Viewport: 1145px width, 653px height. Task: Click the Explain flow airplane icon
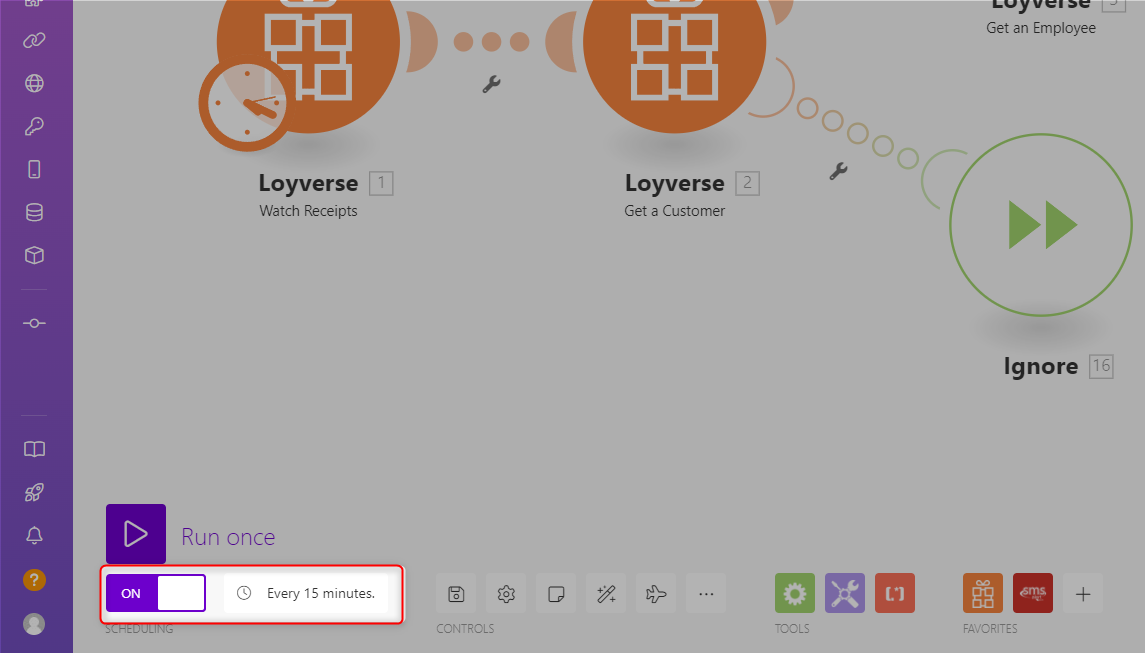[656, 594]
